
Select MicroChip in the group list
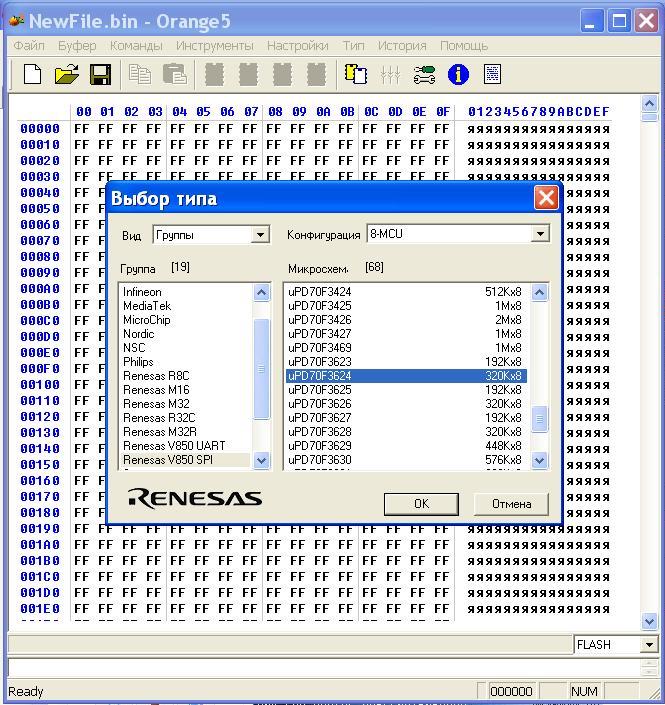(186, 320)
